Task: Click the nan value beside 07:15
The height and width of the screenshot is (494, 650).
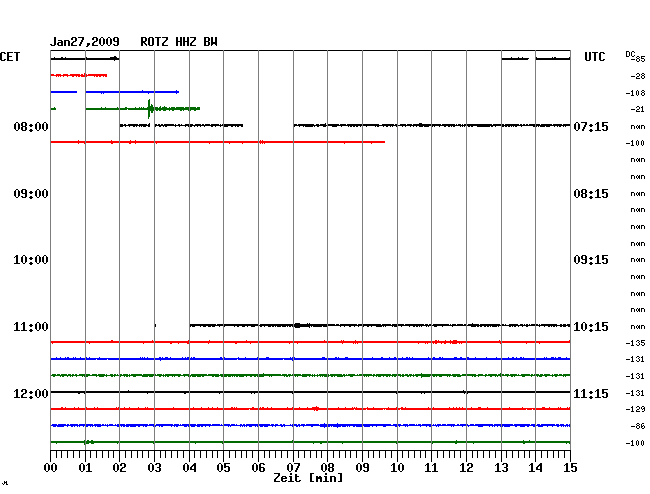Action: click(638, 126)
